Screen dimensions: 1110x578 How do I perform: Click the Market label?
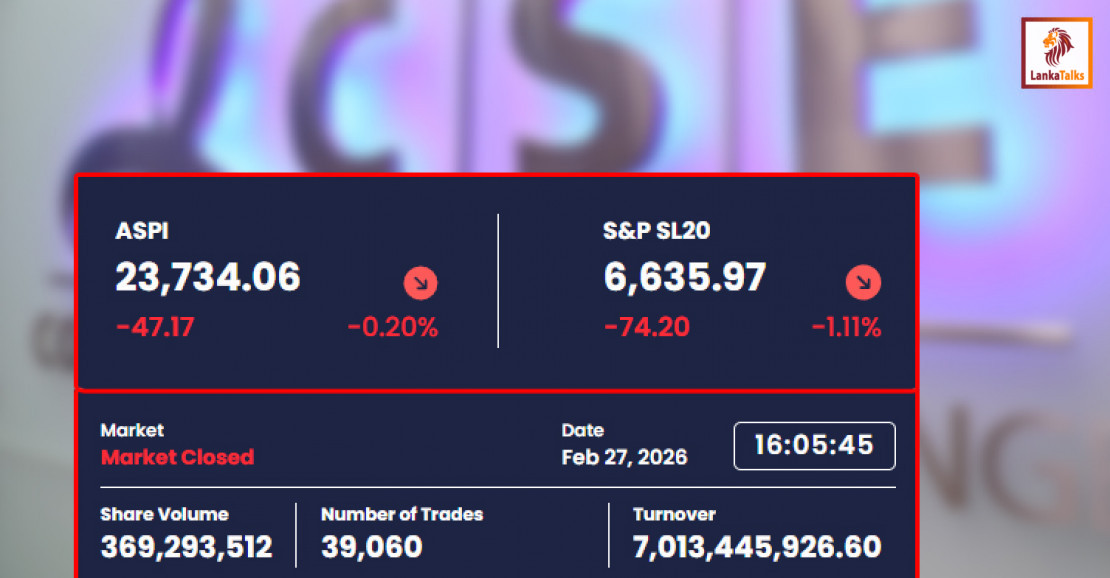pyautogui.click(x=132, y=430)
